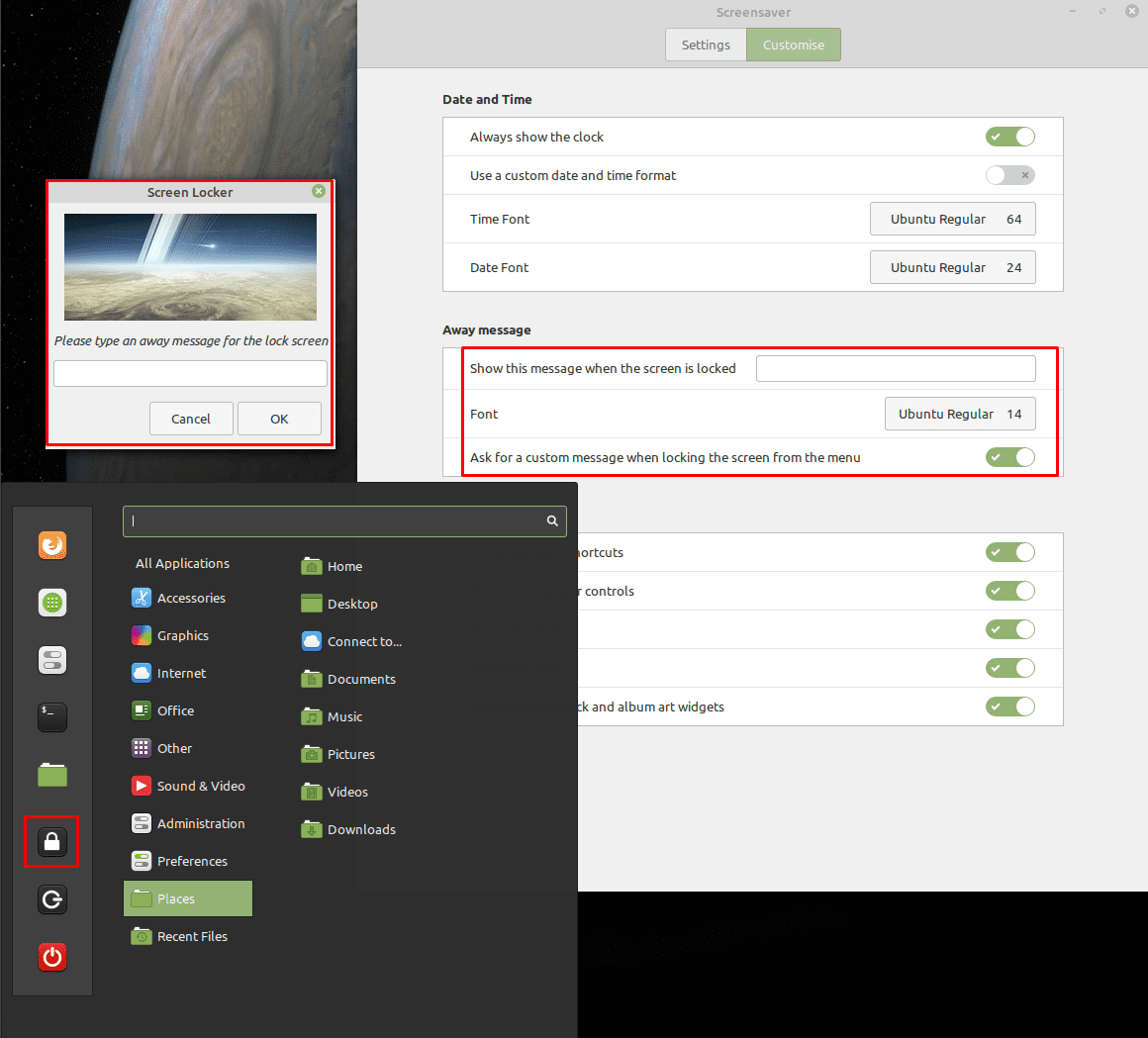This screenshot has height=1038, width=1148.
Task: Toggle the album art widgets switch
Action: click(1009, 707)
